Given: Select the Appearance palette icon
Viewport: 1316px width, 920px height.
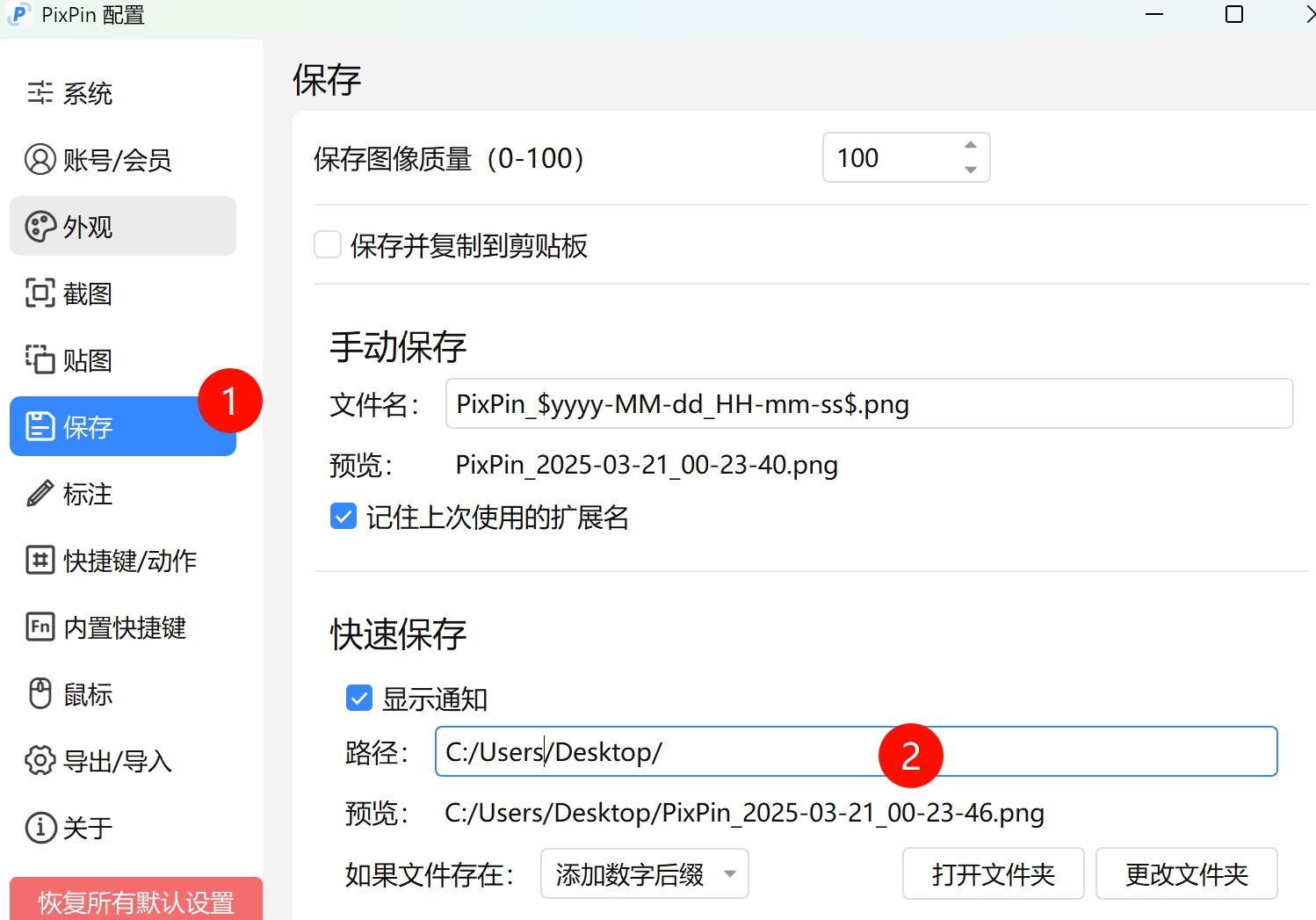Looking at the screenshot, I should [x=40, y=227].
